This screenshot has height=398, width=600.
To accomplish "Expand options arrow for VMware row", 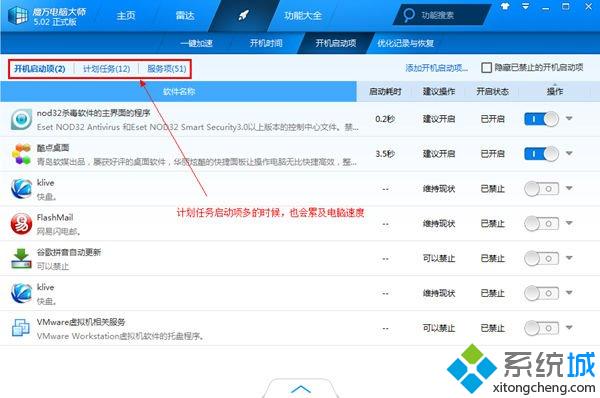I will tap(569, 327).
